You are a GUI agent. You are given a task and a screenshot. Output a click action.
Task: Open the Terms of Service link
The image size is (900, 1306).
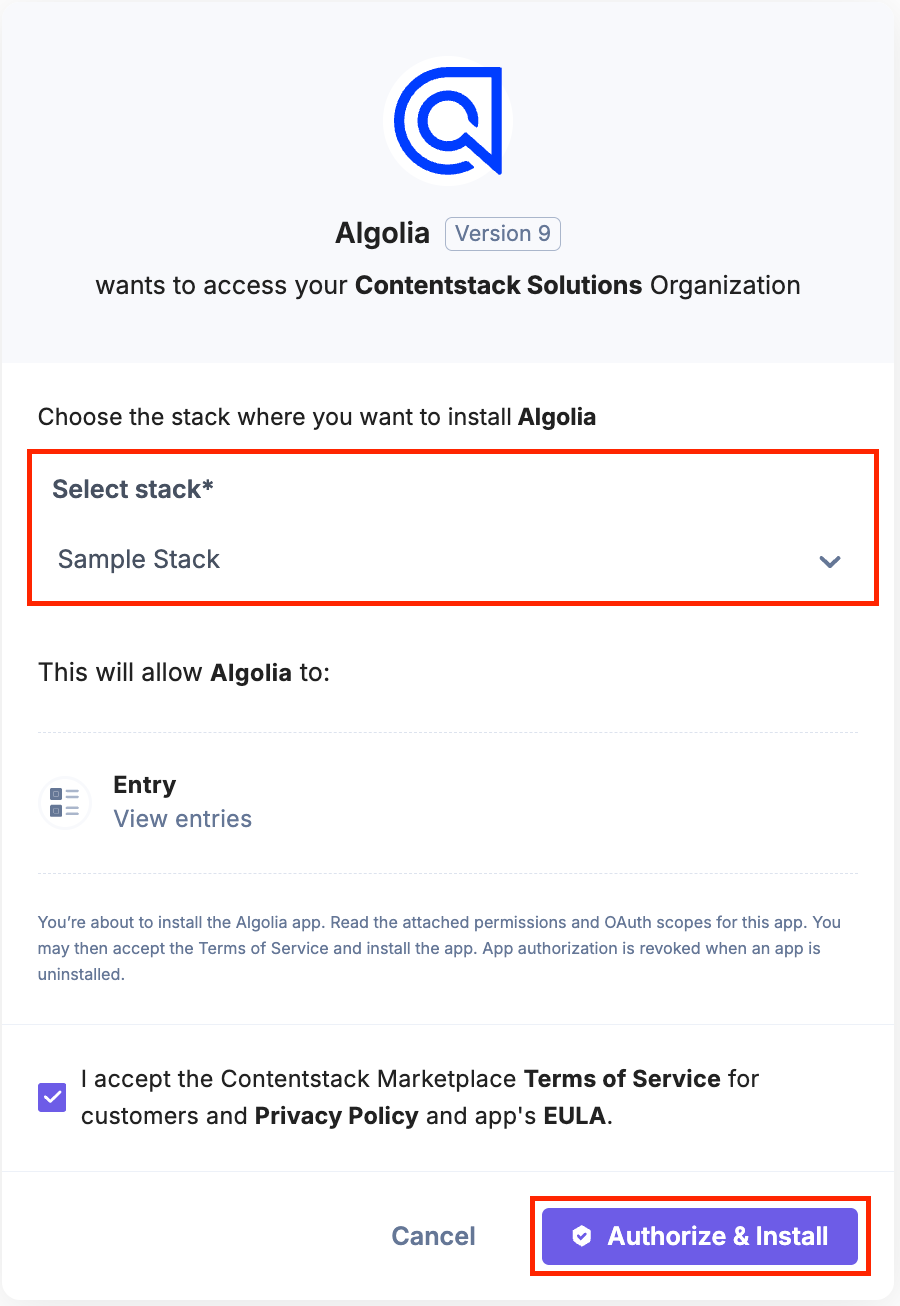tap(622, 1079)
